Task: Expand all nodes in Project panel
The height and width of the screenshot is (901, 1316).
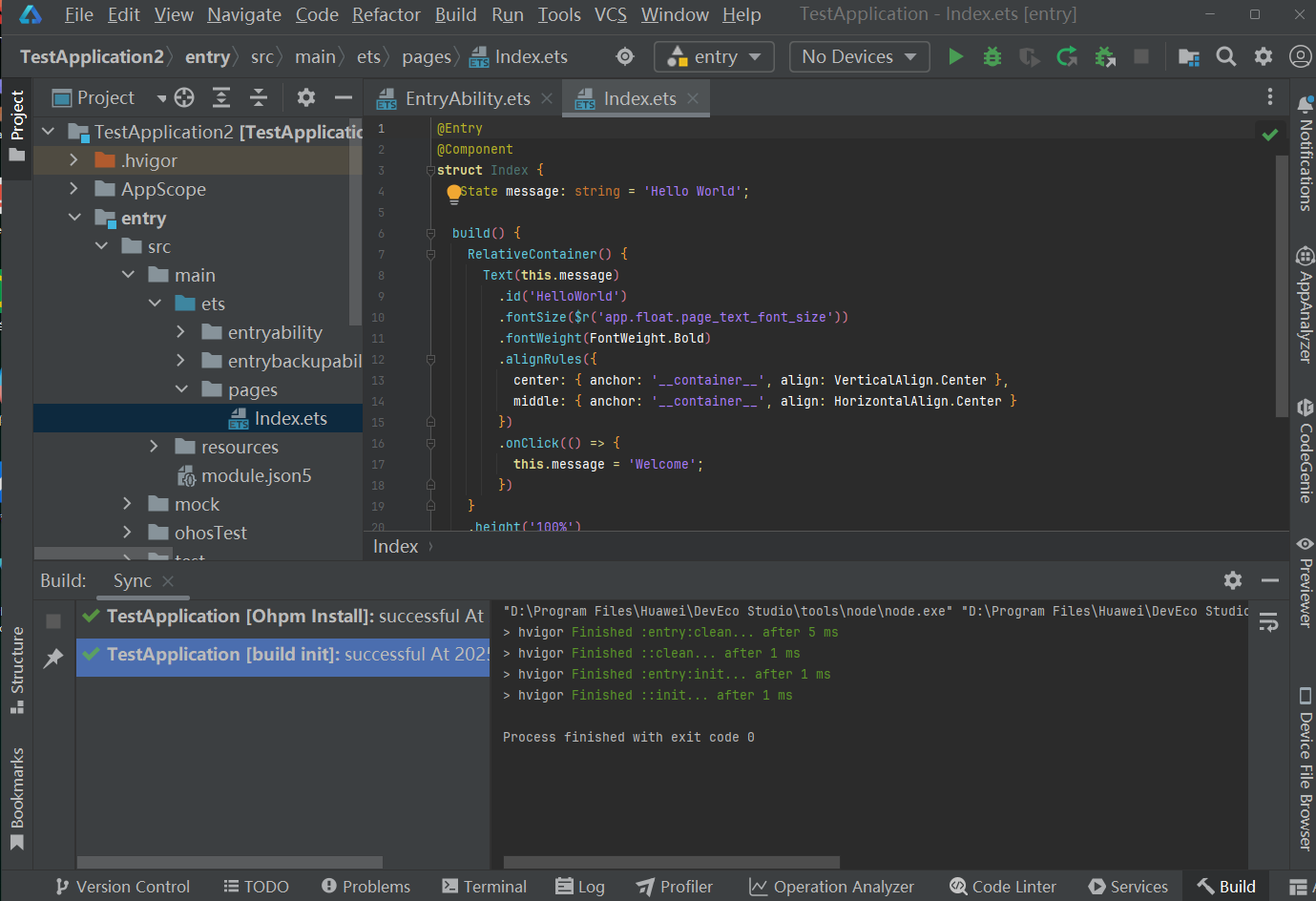Action: pos(221,97)
